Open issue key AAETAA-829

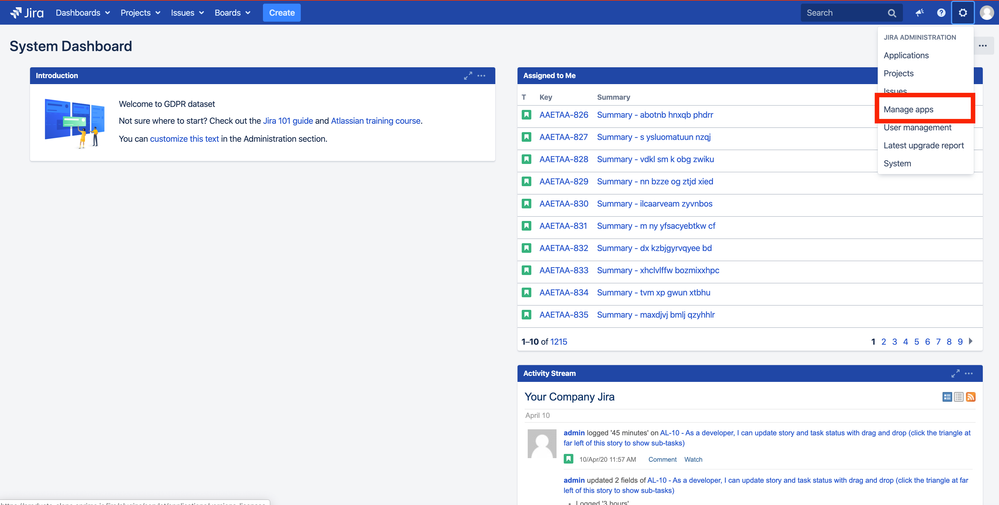point(563,181)
